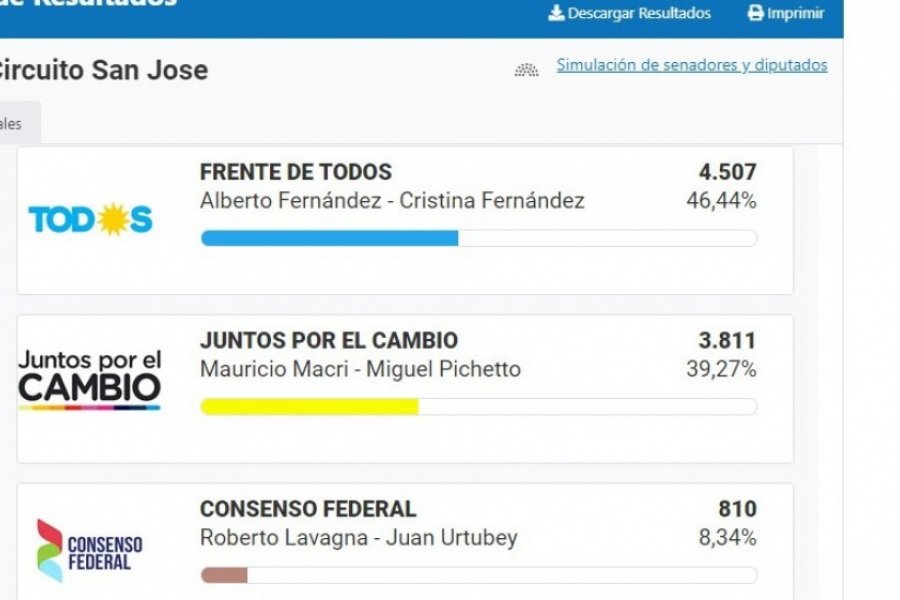Click the JUNTOS POR EL CAMBIO heading

(x=329, y=340)
